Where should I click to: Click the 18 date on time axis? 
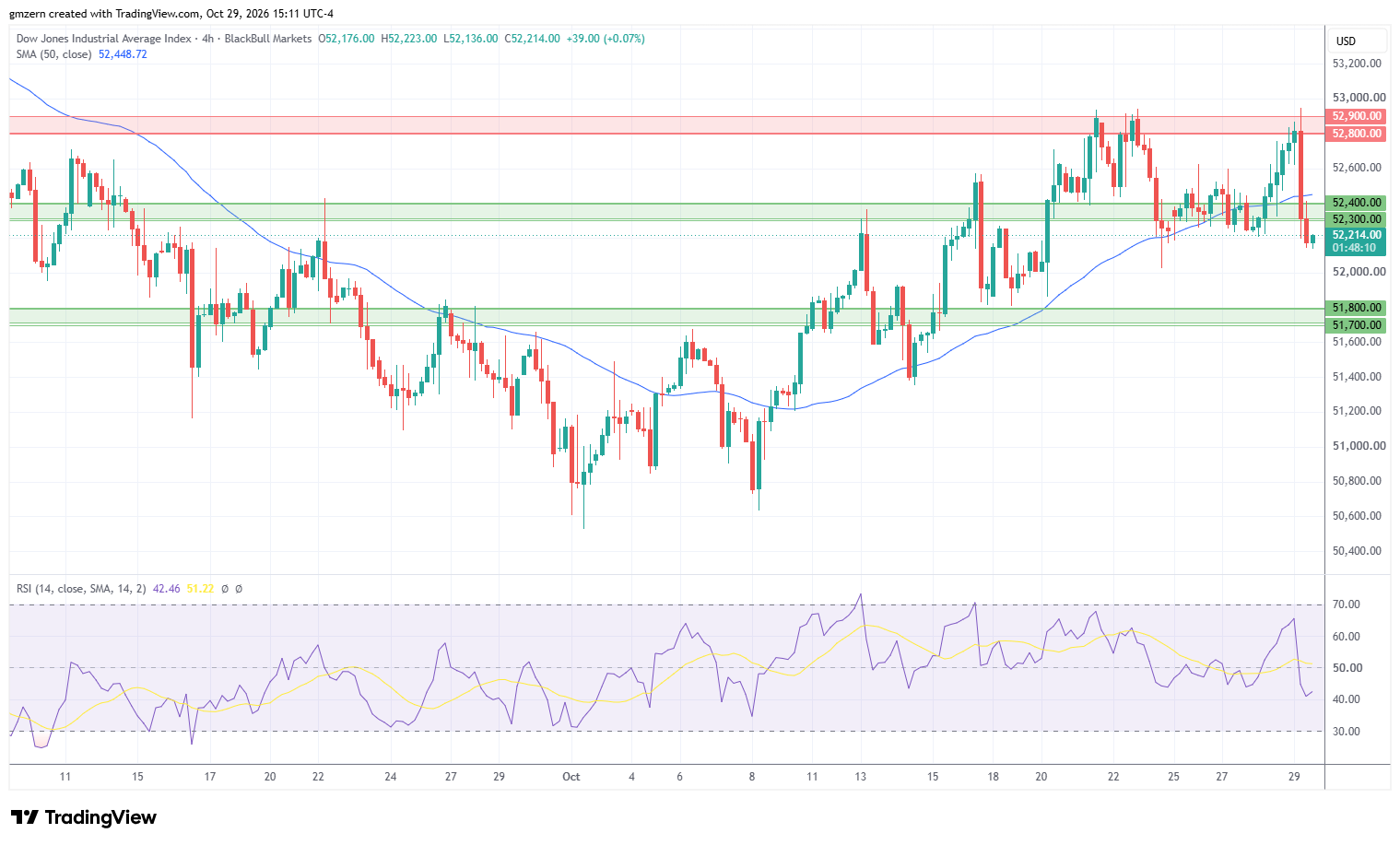point(993,777)
